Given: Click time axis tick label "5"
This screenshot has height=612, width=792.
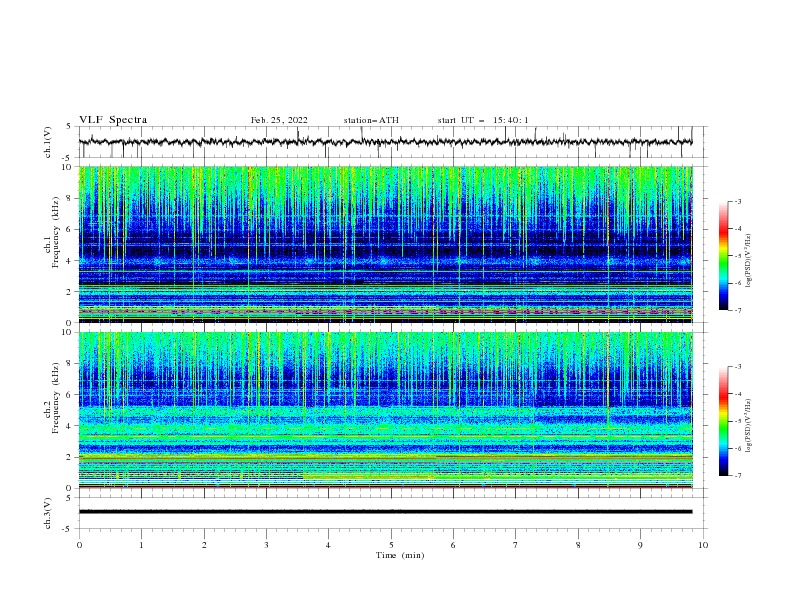Looking at the screenshot, I should point(391,545).
